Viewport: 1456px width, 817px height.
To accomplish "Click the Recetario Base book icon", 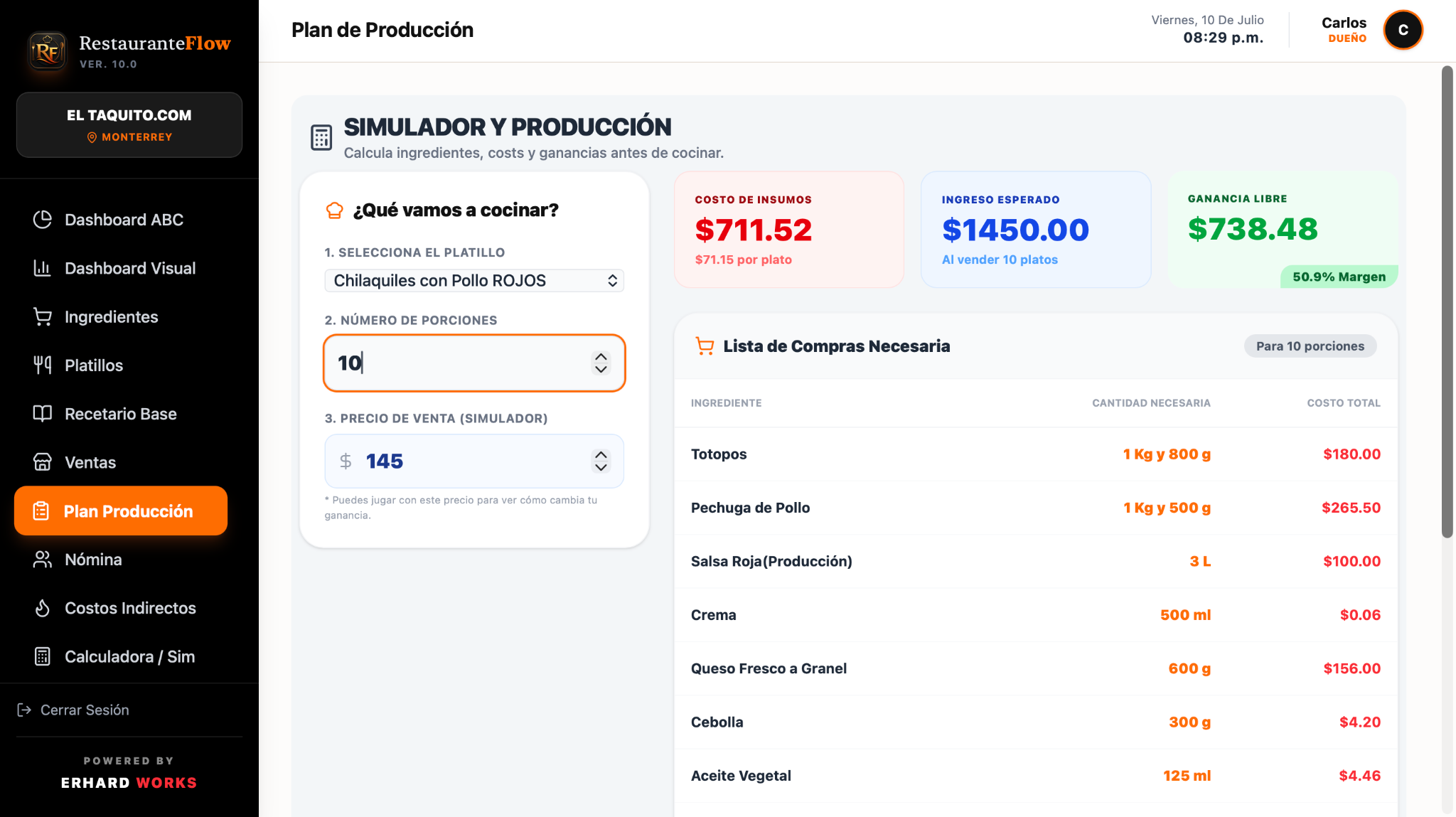I will pyautogui.click(x=43, y=414).
